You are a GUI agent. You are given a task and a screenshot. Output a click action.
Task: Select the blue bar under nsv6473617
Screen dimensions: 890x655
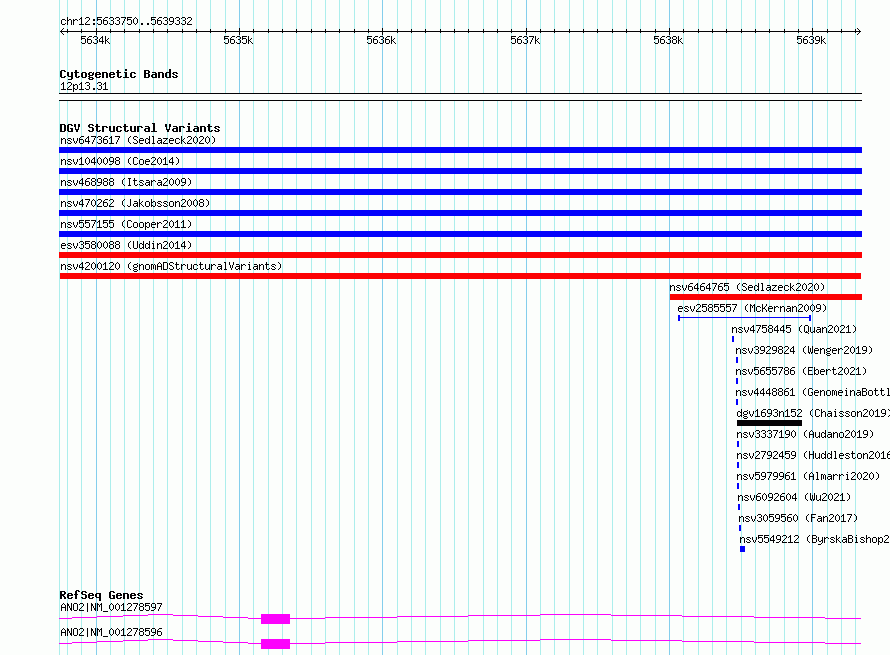pyautogui.click(x=460, y=150)
